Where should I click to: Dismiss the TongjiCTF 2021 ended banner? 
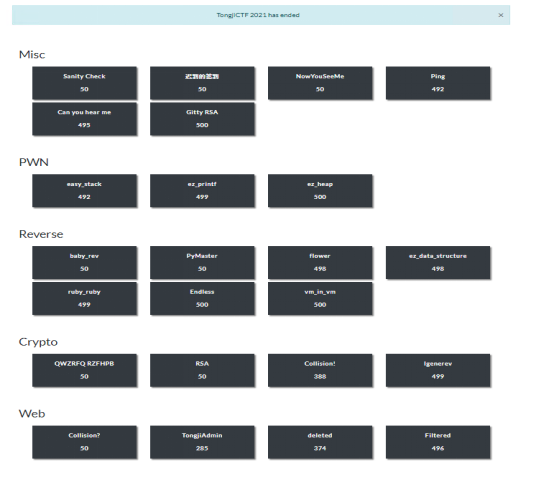point(501,15)
